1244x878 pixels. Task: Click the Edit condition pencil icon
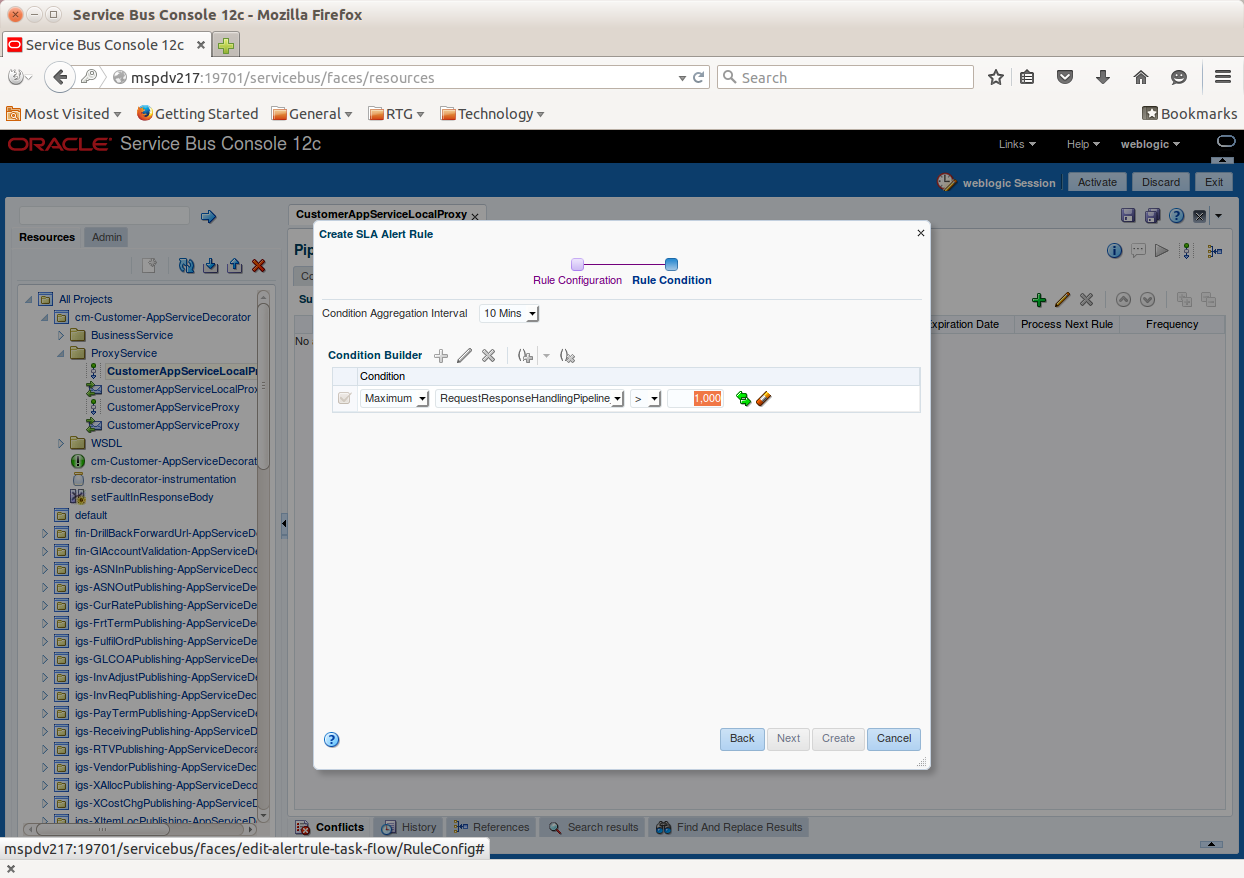point(464,355)
